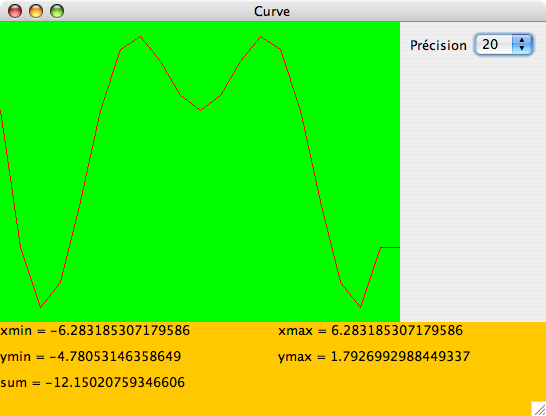Click the Précision value 20
Screen dimensions: 546x416
(490, 45)
